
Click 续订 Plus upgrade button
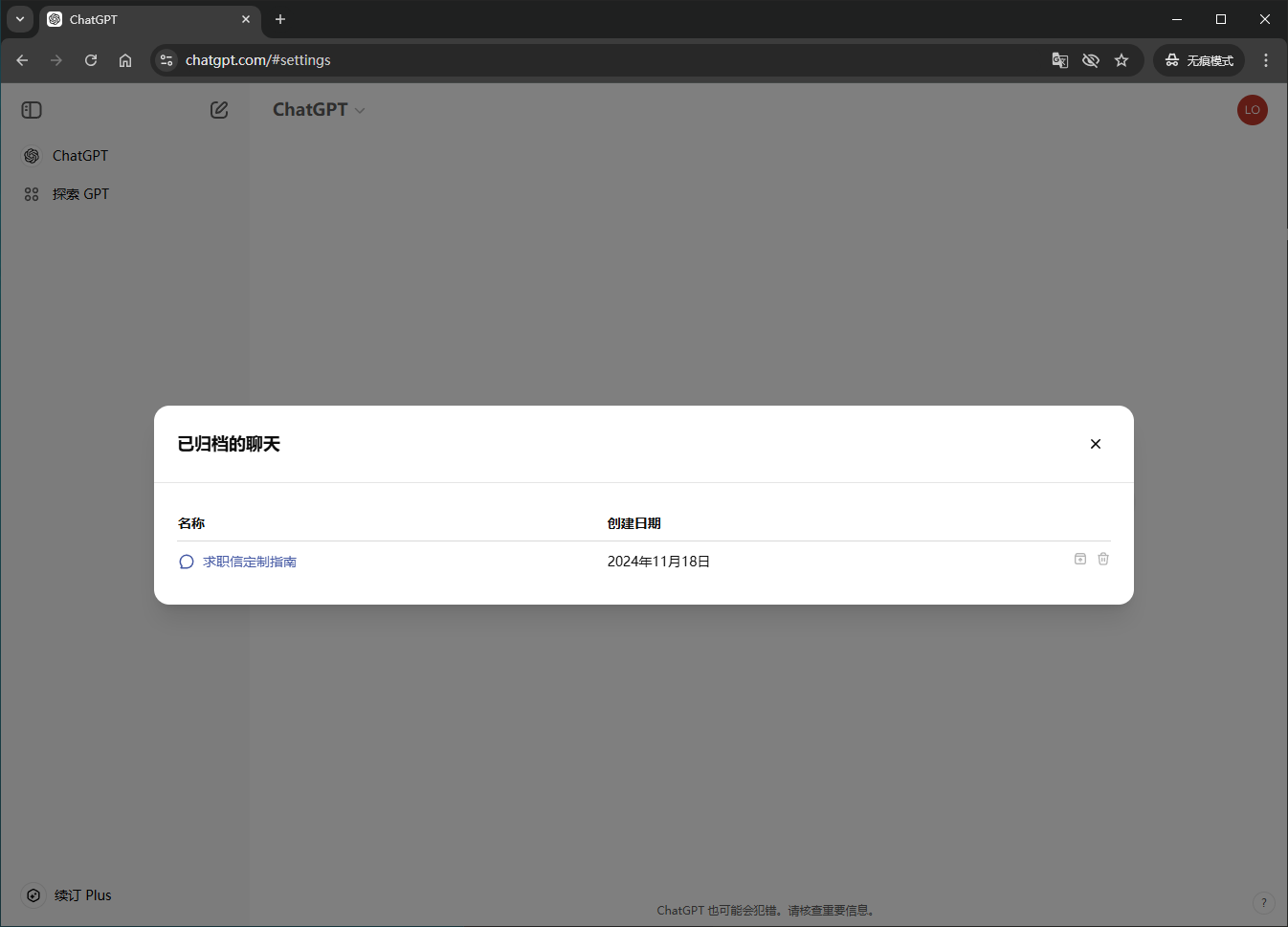[82, 895]
